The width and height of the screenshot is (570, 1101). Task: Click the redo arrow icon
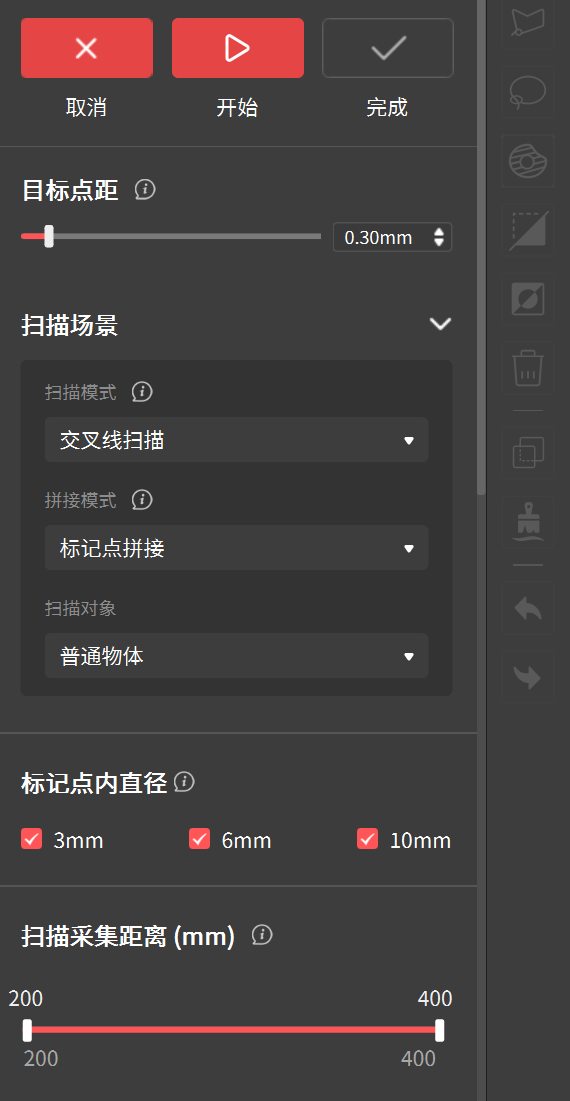[x=528, y=677]
